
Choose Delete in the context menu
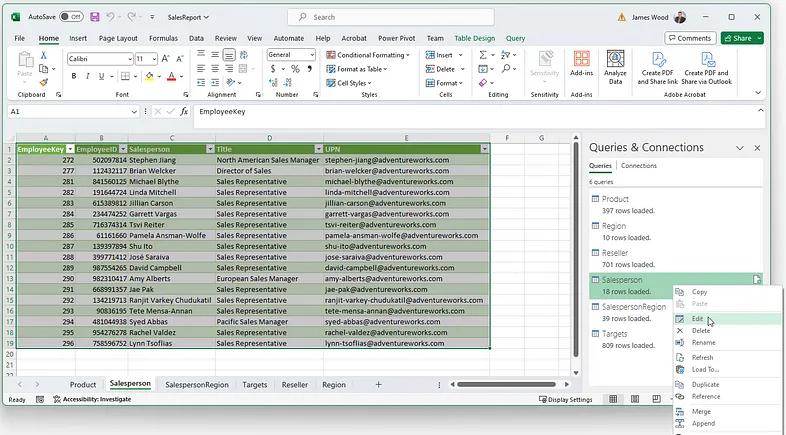tap(727, 331)
